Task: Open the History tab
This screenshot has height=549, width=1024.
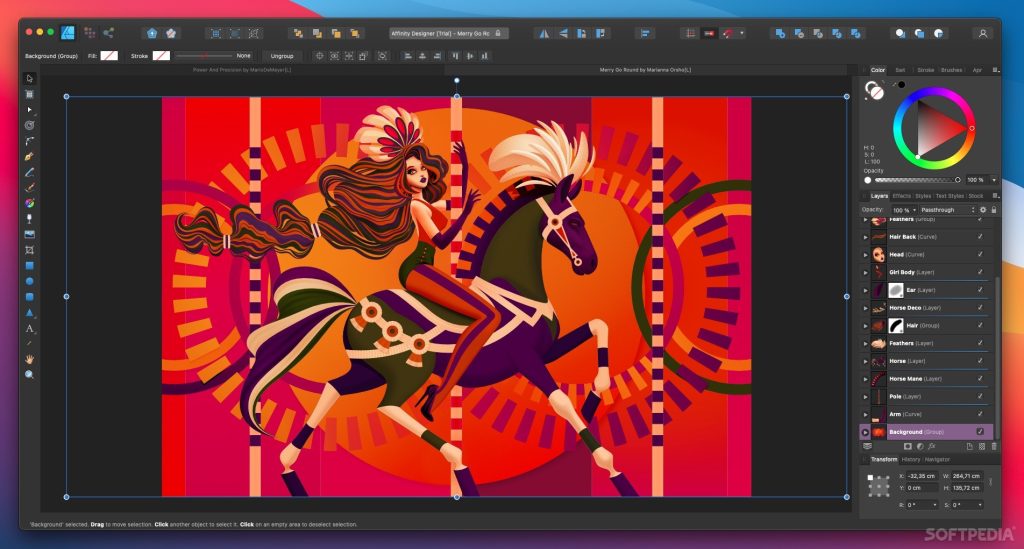Action: pyautogui.click(x=910, y=459)
